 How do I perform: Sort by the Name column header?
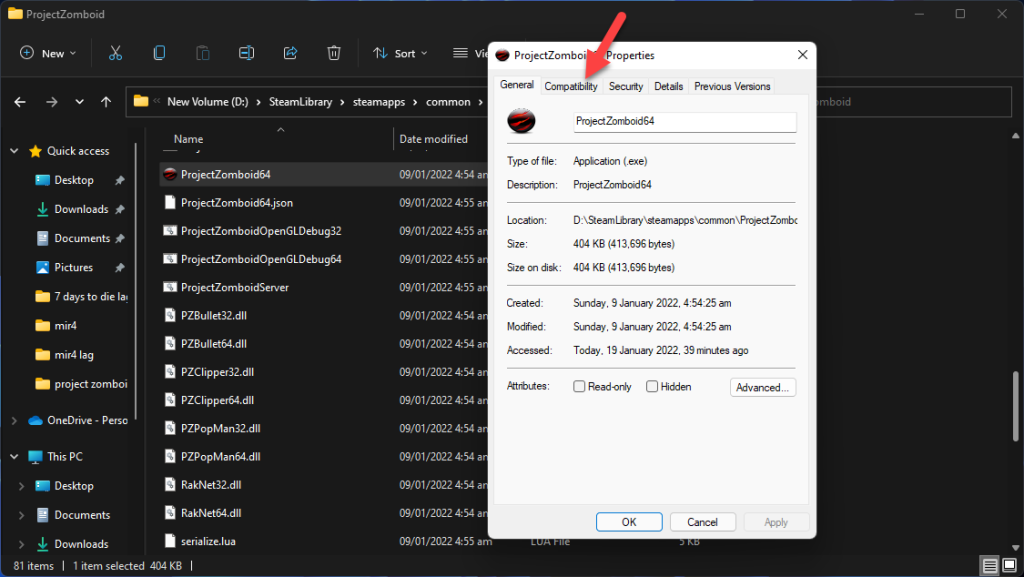click(x=188, y=139)
